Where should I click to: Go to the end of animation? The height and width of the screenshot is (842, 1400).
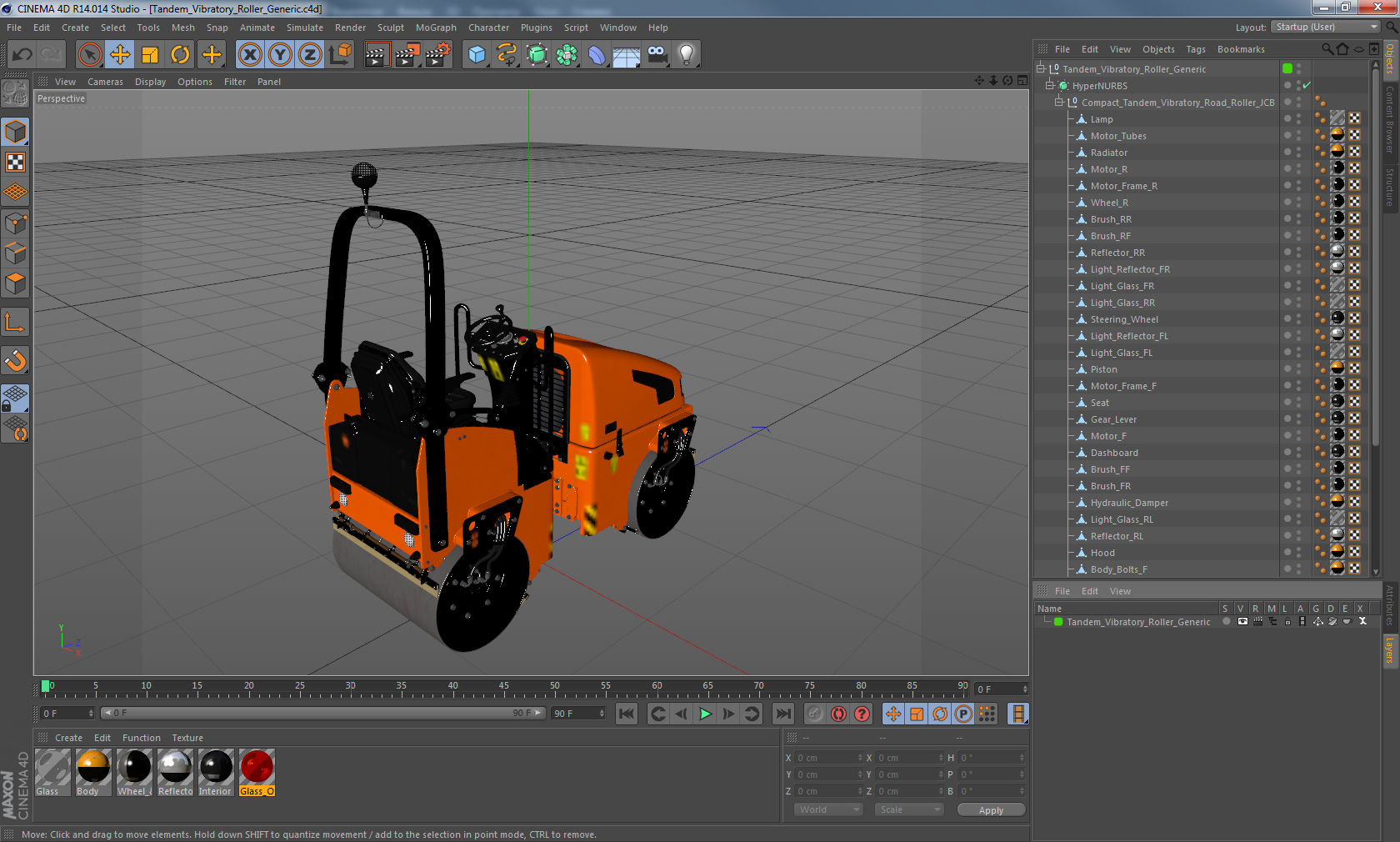tap(783, 714)
